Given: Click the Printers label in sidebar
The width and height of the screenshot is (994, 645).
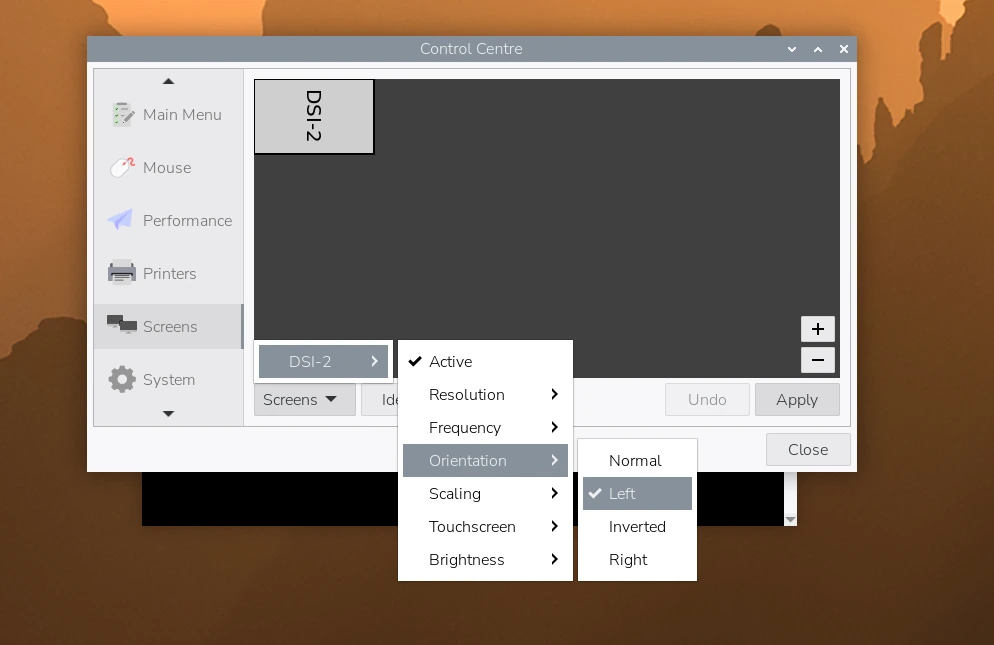Looking at the screenshot, I should tap(169, 273).
